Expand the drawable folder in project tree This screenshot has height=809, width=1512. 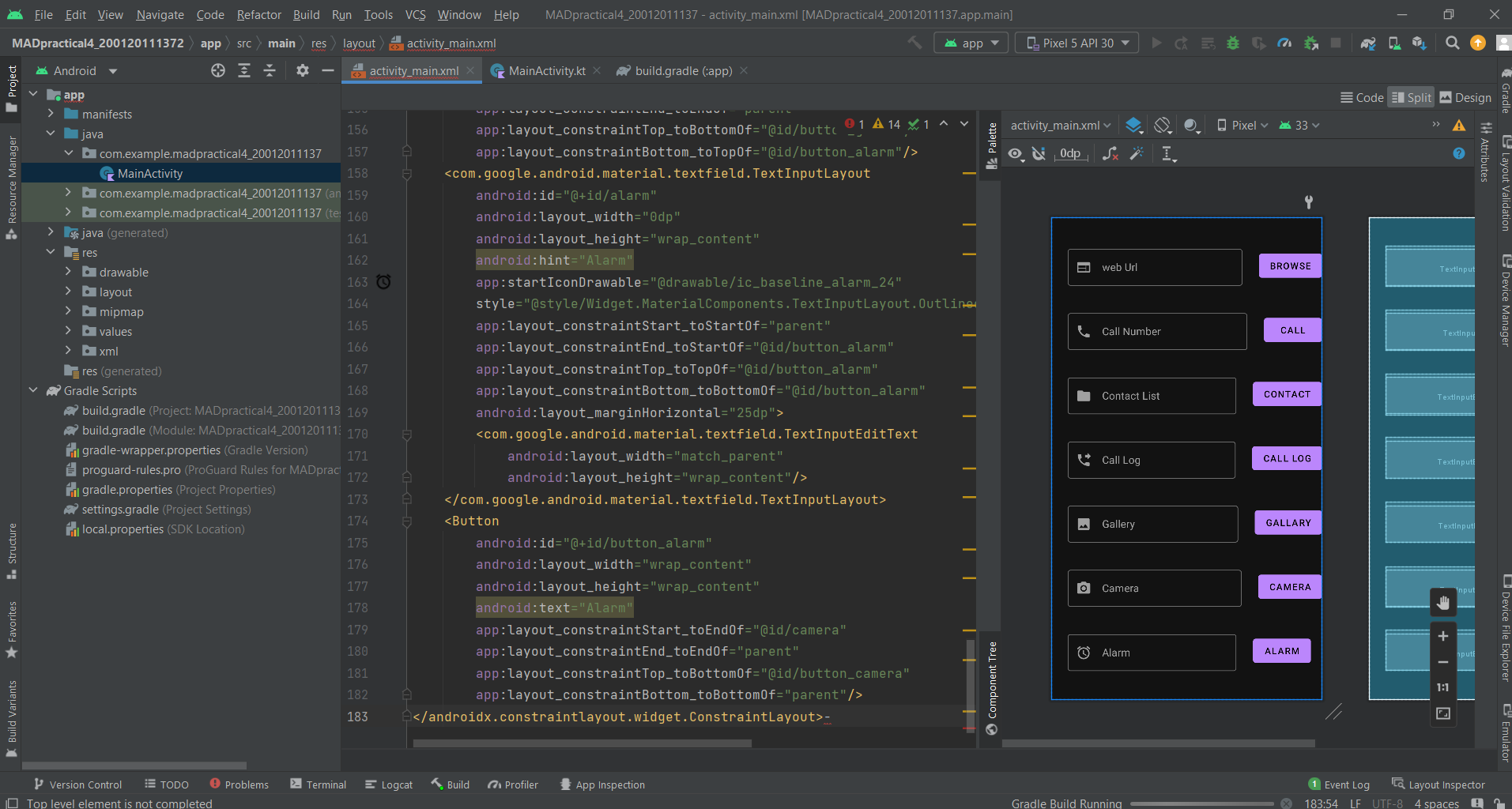pyautogui.click(x=68, y=272)
